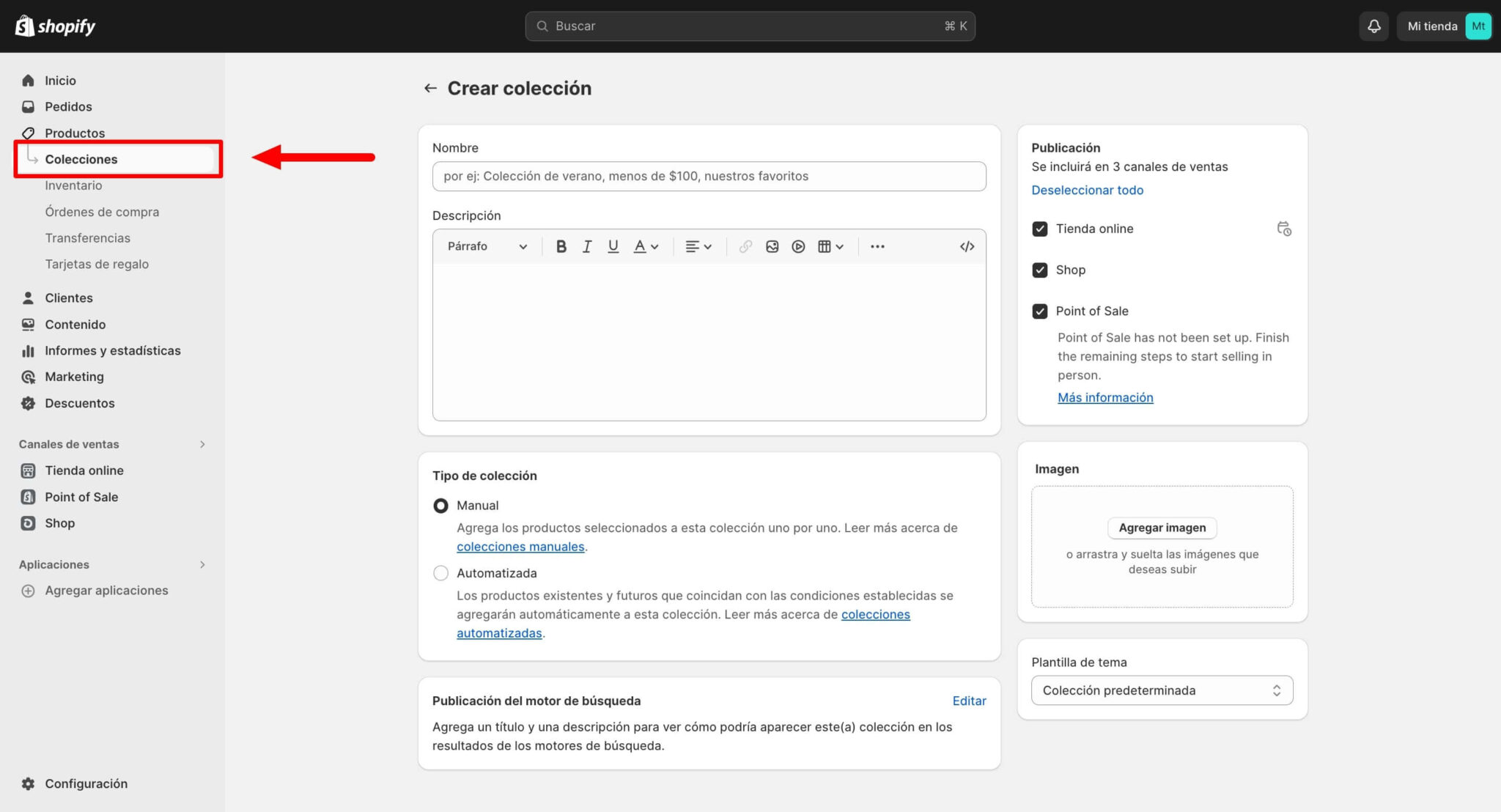Click Agregar imagen button
Image resolution: width=1501 pixels, height=812 pixels.
click(x=1162, y=528)
